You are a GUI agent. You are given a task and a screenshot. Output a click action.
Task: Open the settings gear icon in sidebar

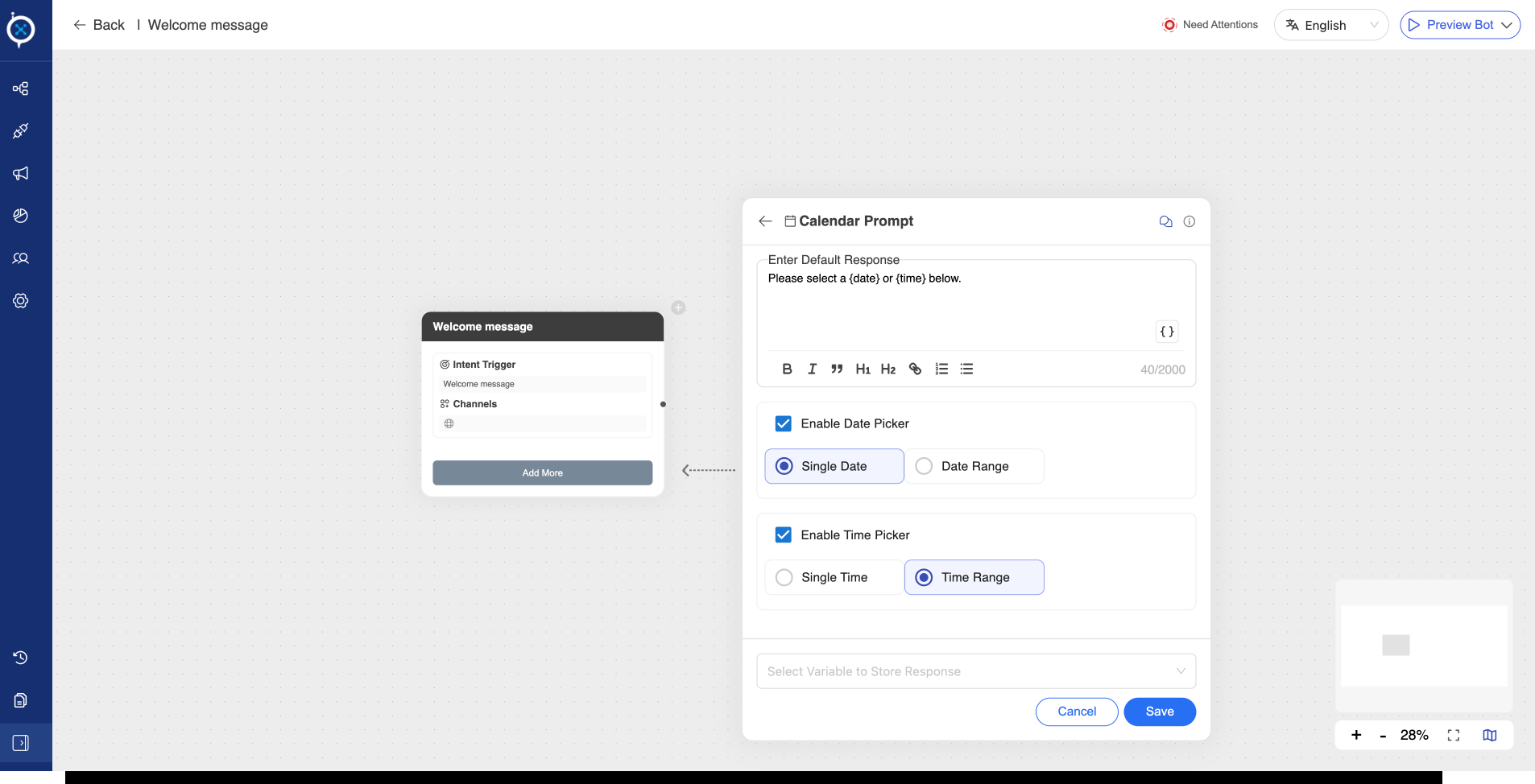21,301
